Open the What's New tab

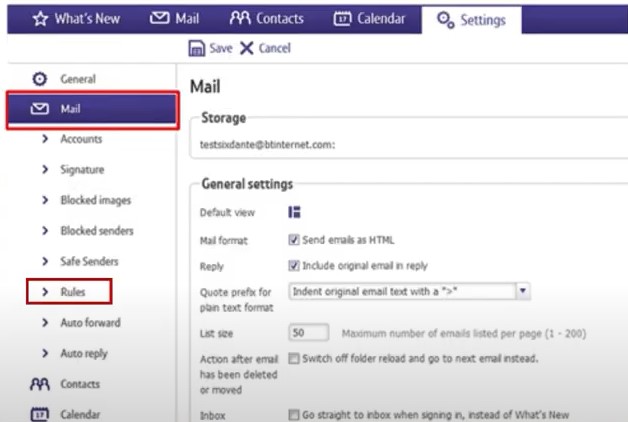coord(76,18)
